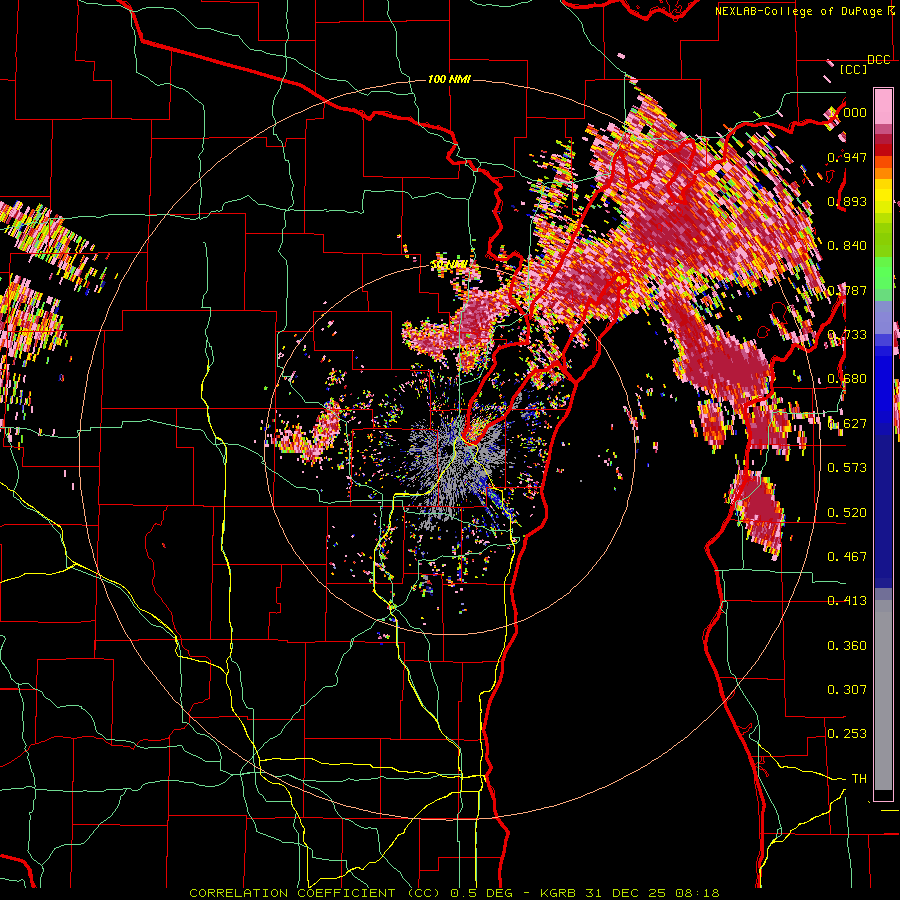Viewport: 900px width, 900px height.
Task: Select the 0.733 legend value
Action: pyautogui.click(x=847, y=335)
